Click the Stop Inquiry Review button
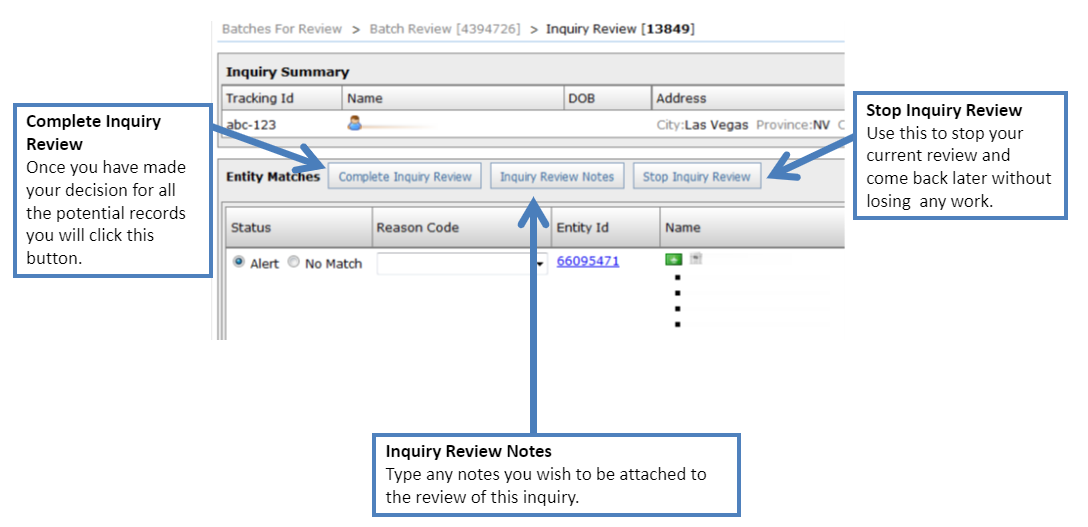 pos(697,176)
